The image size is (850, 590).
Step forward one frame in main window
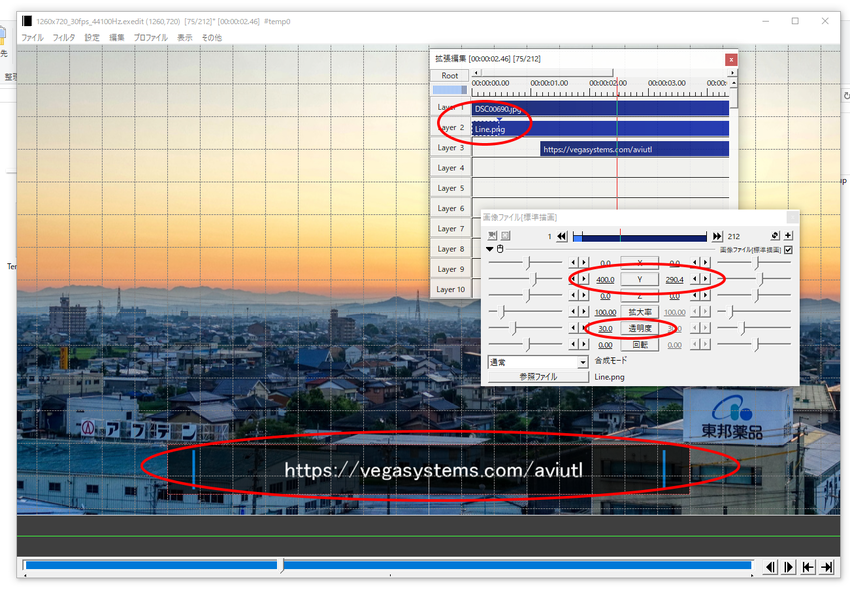click(788, 567)
